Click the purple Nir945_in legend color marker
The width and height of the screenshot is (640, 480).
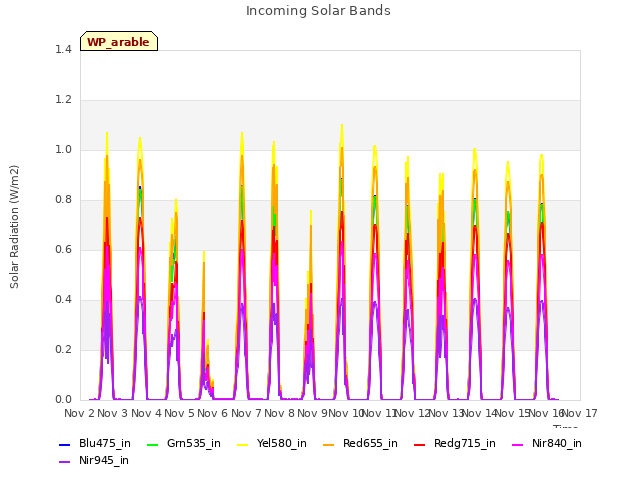click(64, 462)
